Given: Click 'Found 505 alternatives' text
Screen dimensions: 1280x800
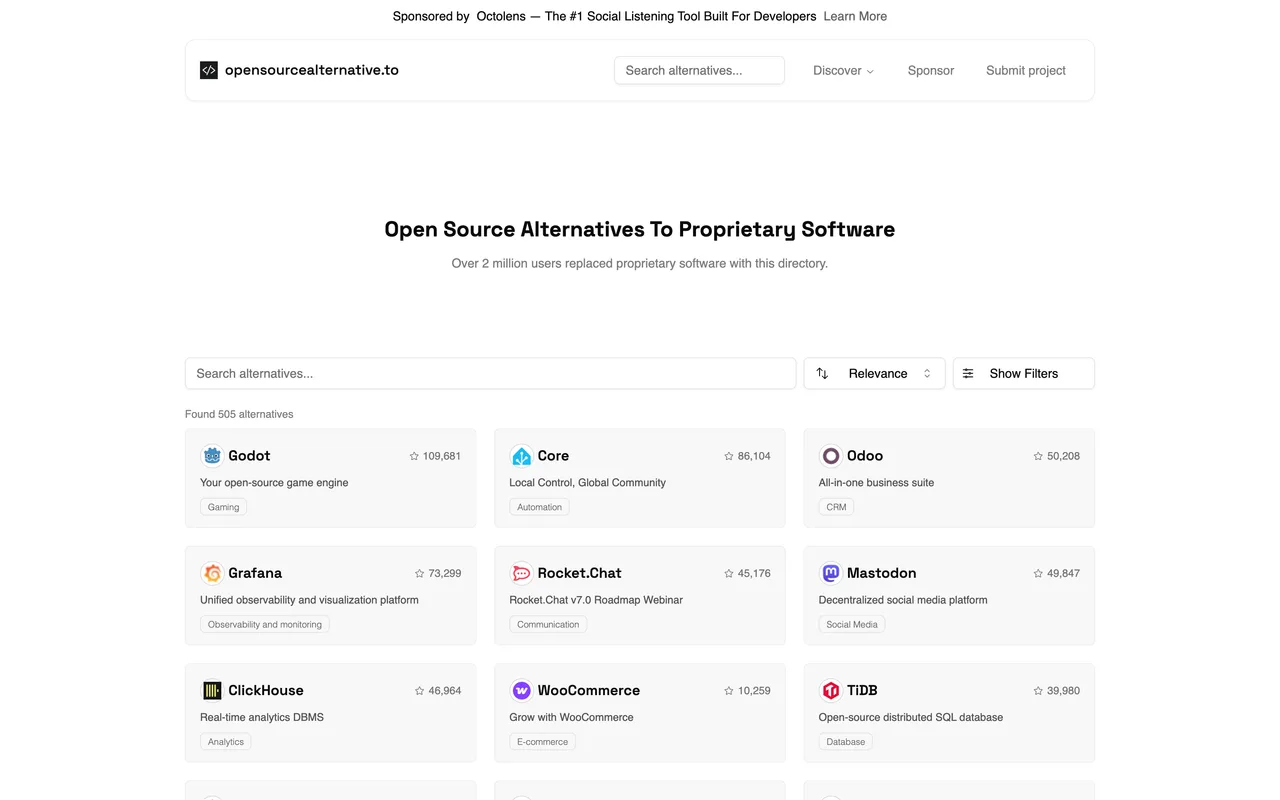Looking at the screenshot, I should click(x=239, y=414).
